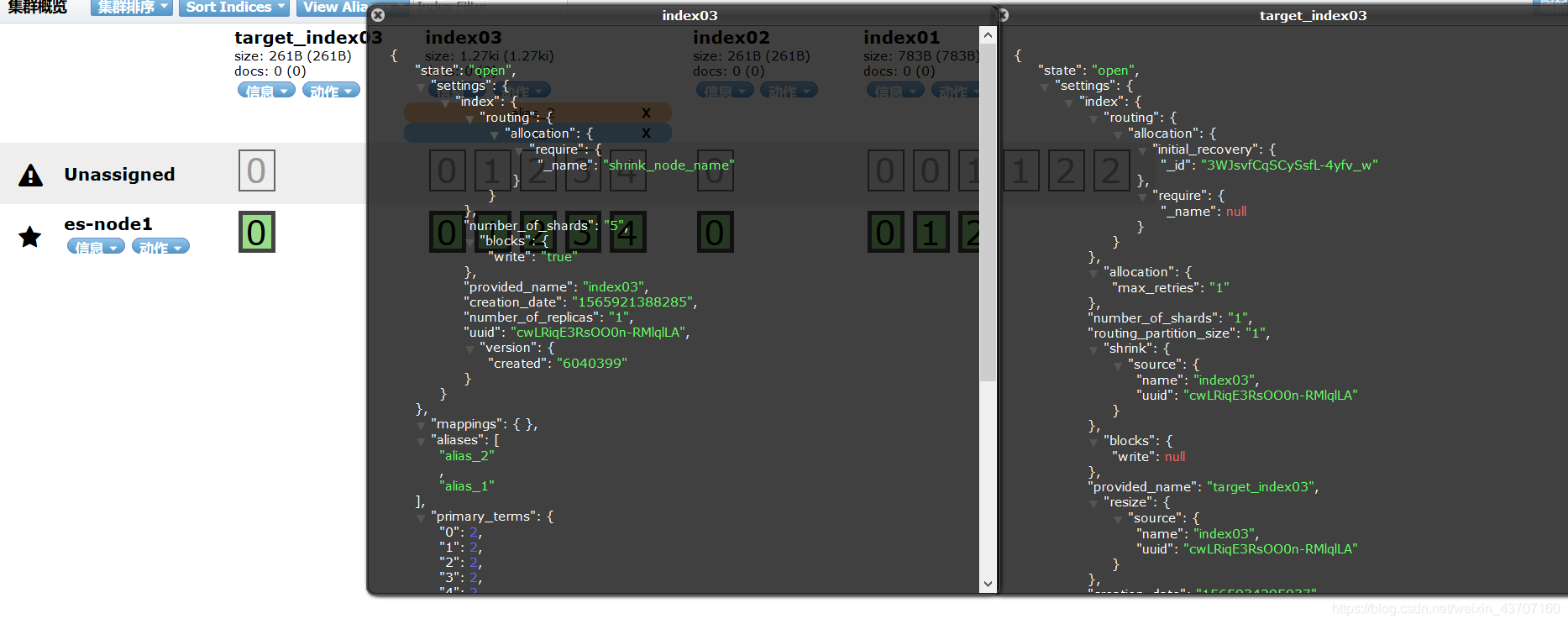Collapse "allocation" node in index03 dialog

click(x=495, y=134)
